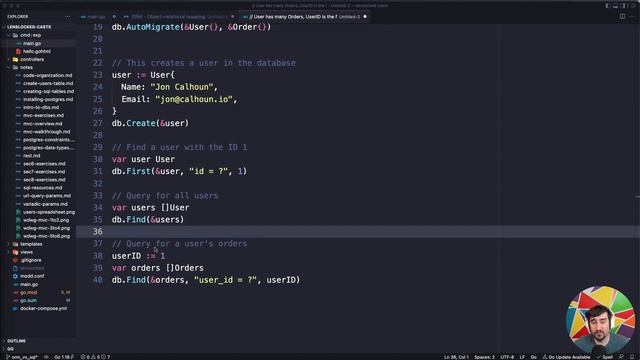Viewport: 640px width, 360px height.
Task: Click the feedback icon in status bar
Action: (622, 357)
